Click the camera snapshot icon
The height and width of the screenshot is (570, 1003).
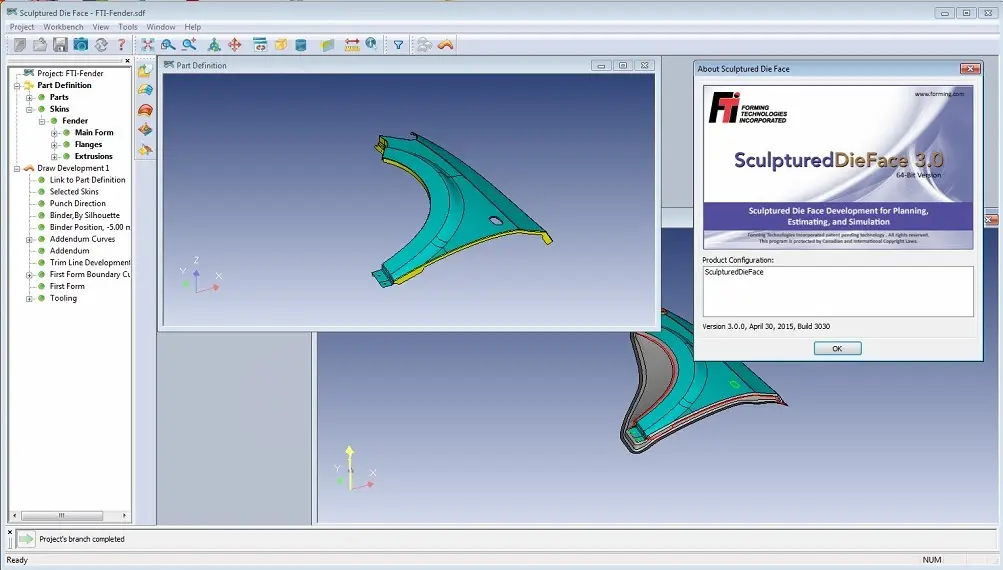(x=81, y=45)
